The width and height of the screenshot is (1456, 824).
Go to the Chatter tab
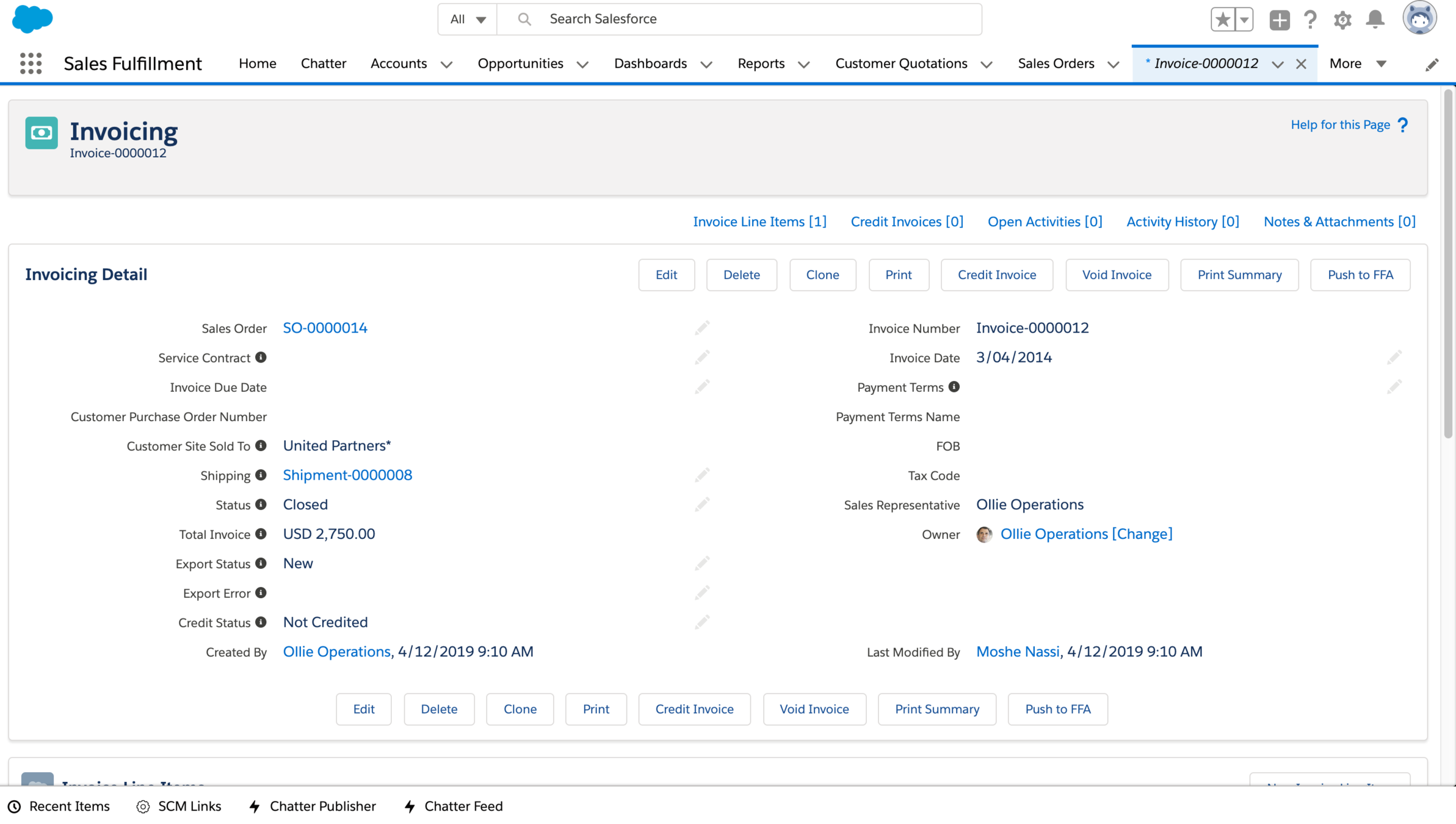323,63
